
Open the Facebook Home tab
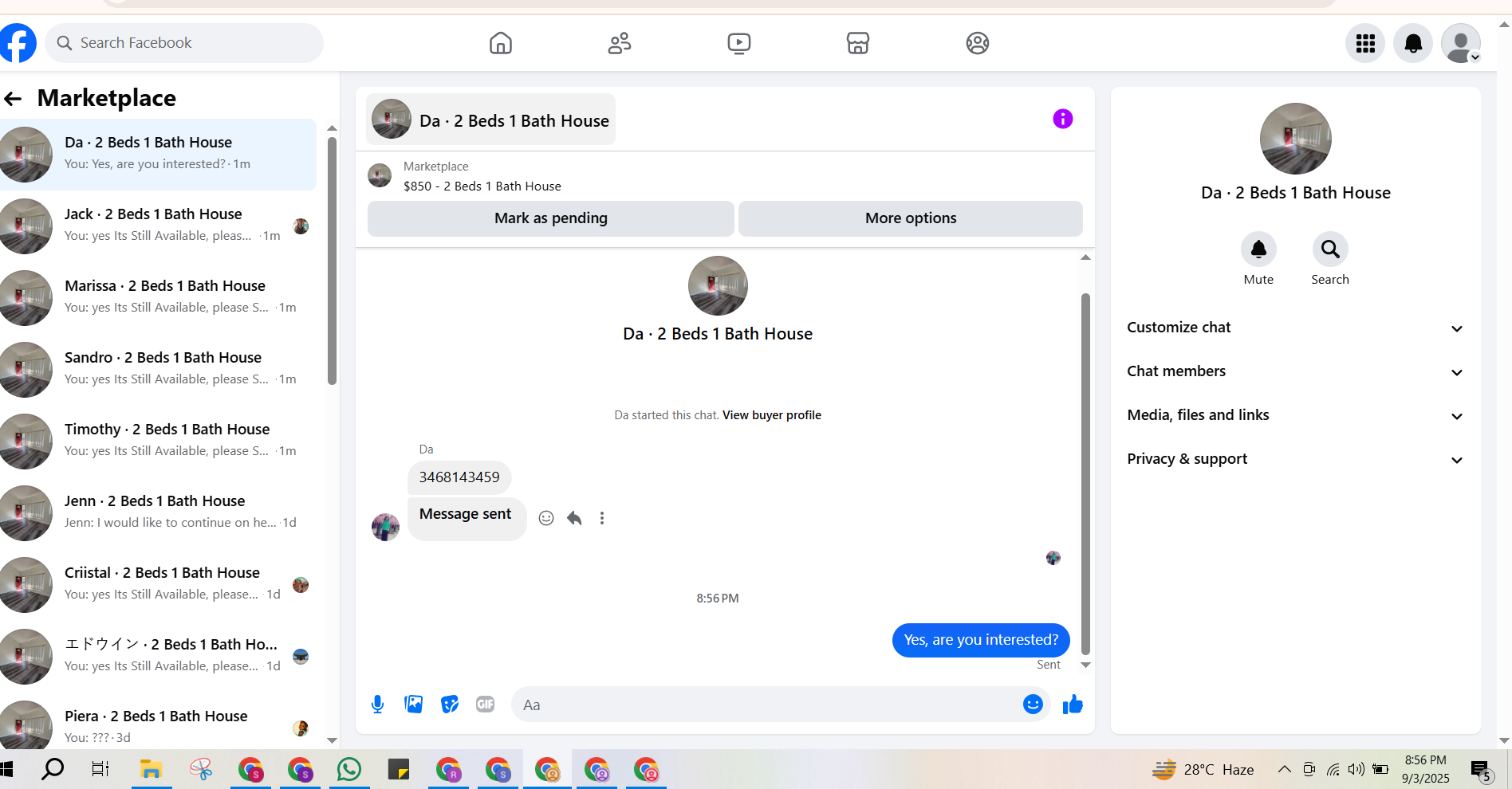(x=501, y=43)
